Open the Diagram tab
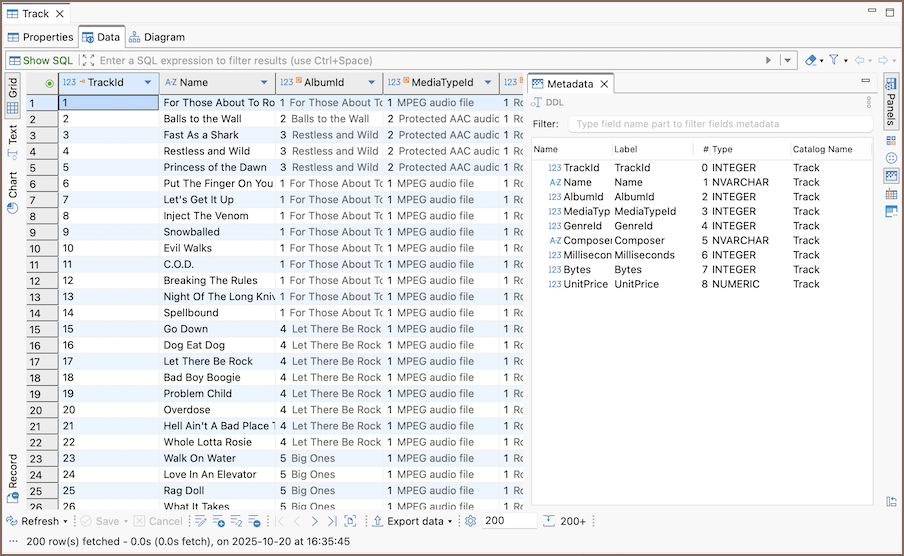 tap(156, 37)
